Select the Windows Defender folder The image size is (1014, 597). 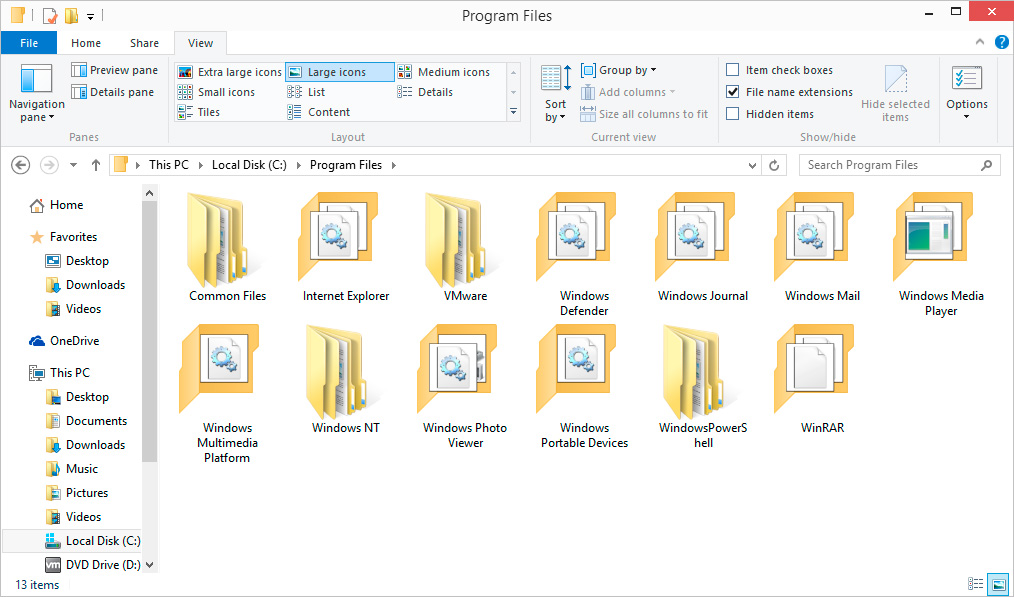[584, 255]
